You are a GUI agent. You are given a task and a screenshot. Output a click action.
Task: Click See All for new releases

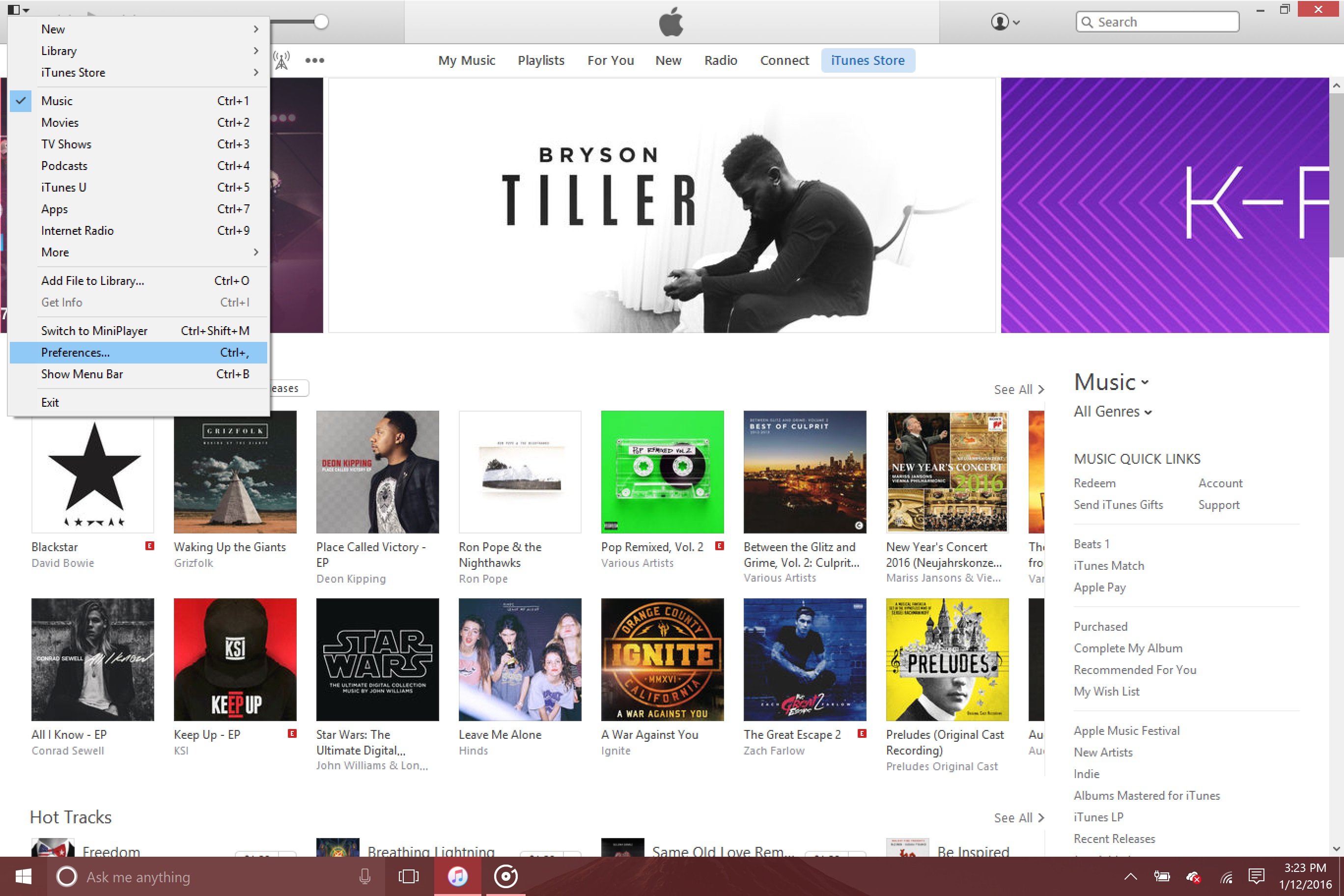pos(1019,390)
